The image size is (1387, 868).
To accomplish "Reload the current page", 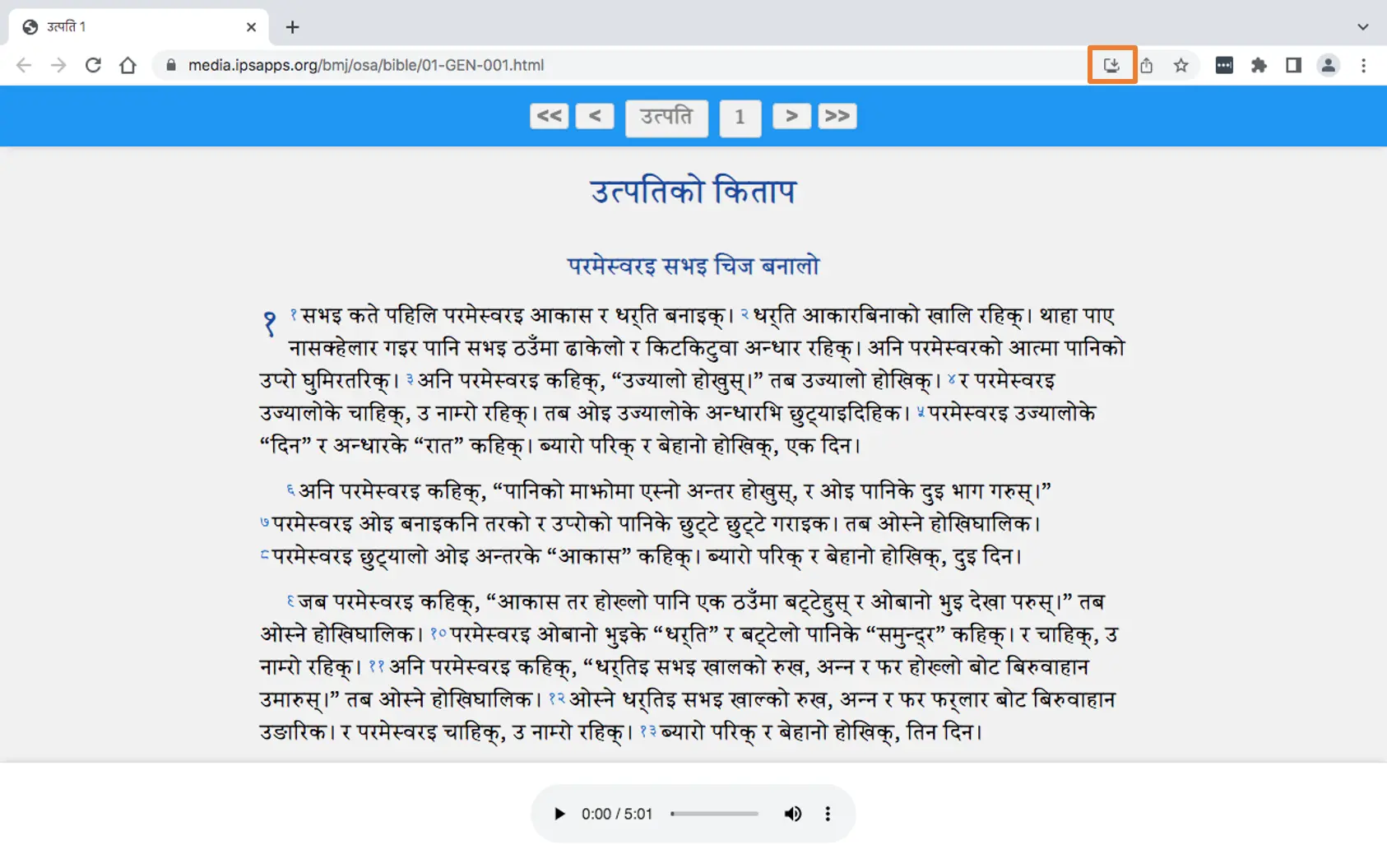I will (x=93, y=65).
